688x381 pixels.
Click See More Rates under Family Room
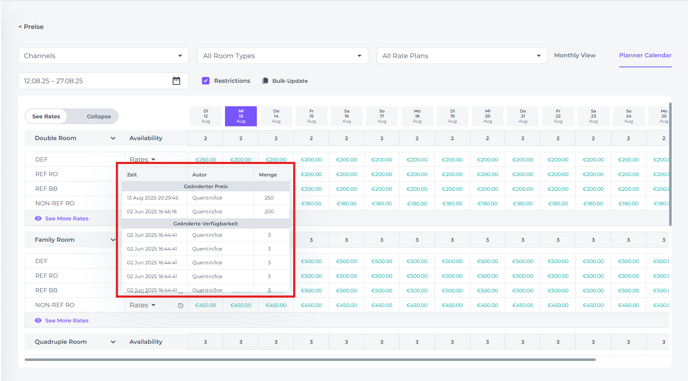click(67, 320)
